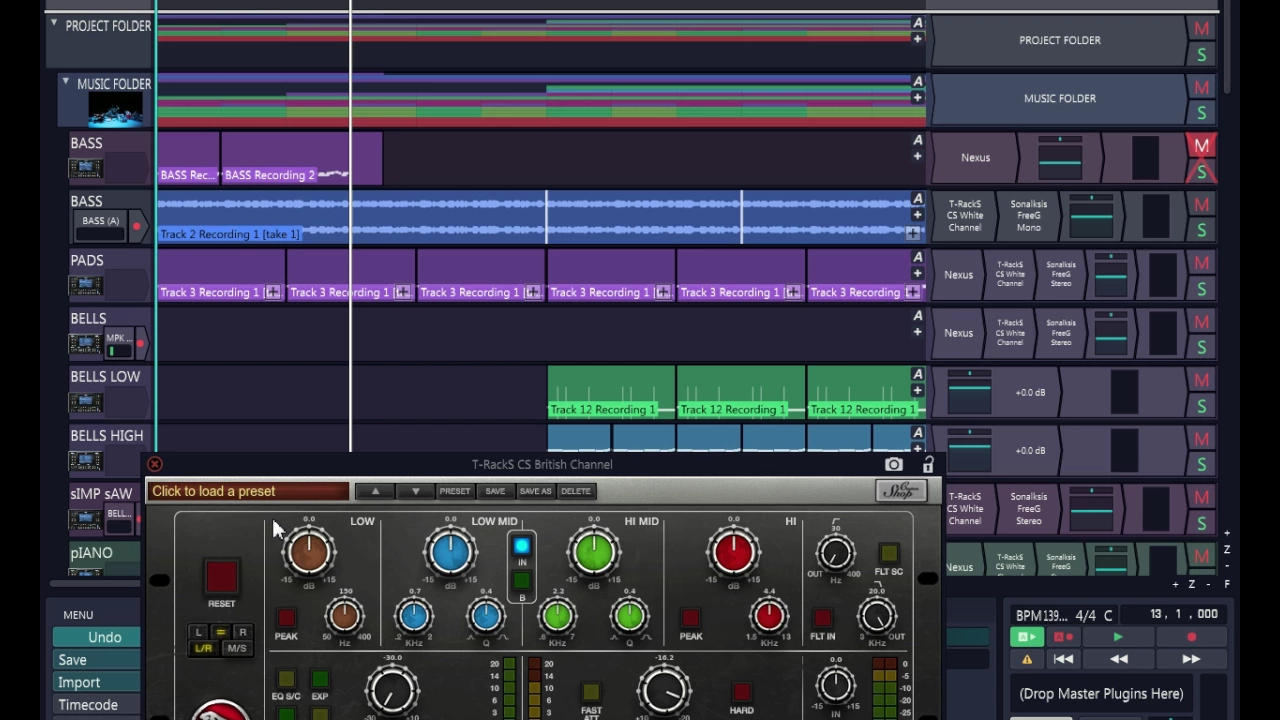1280x720 pixels.
Task: Toggle the HARD compressor switch
Action: click(x=741, y=693)
